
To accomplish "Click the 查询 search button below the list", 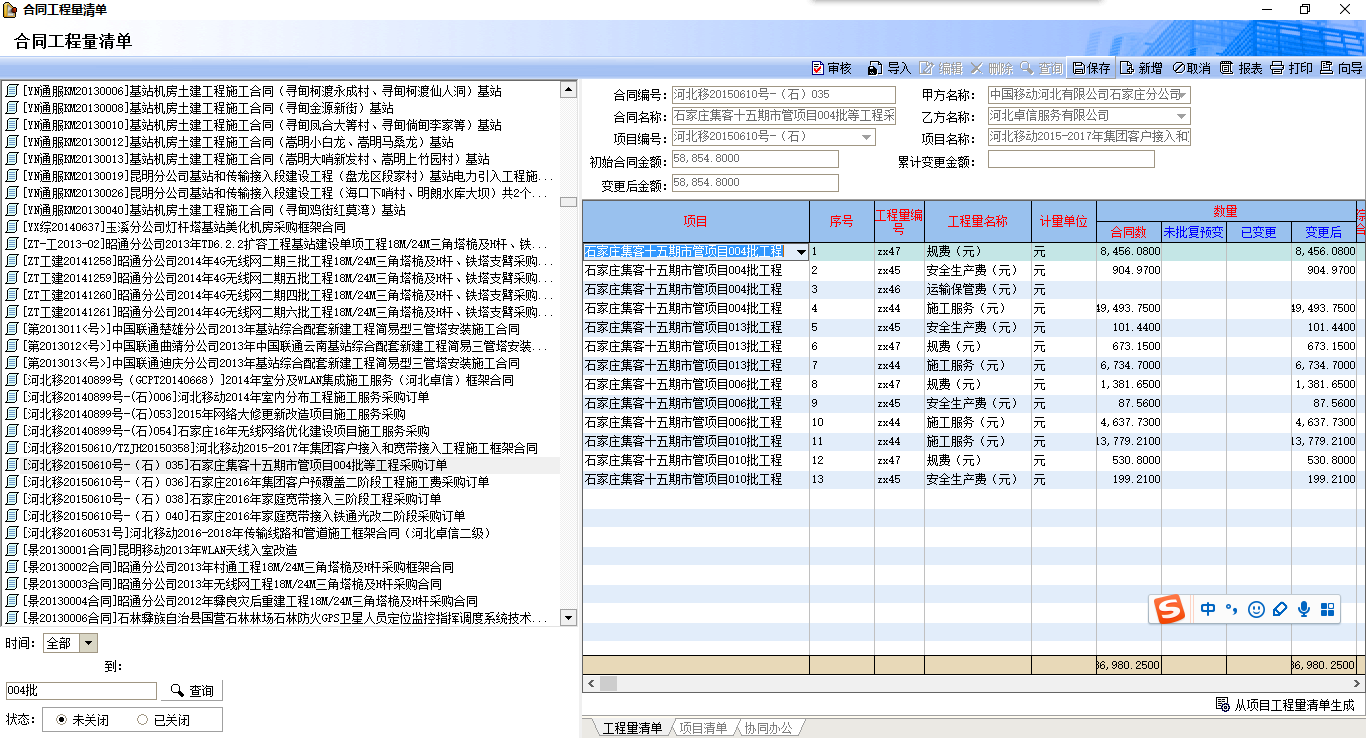I will pos(192,691).
